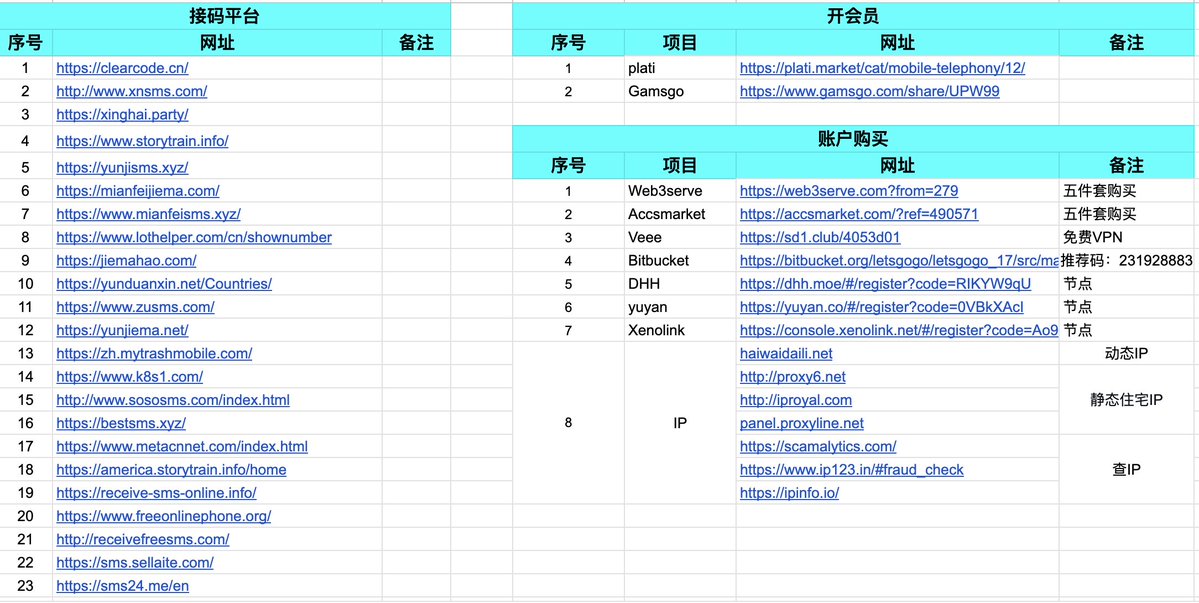The width and height of the screenshot is (1199, 603).
Task: Open haiwaidaili.net link
Action: 786,353
